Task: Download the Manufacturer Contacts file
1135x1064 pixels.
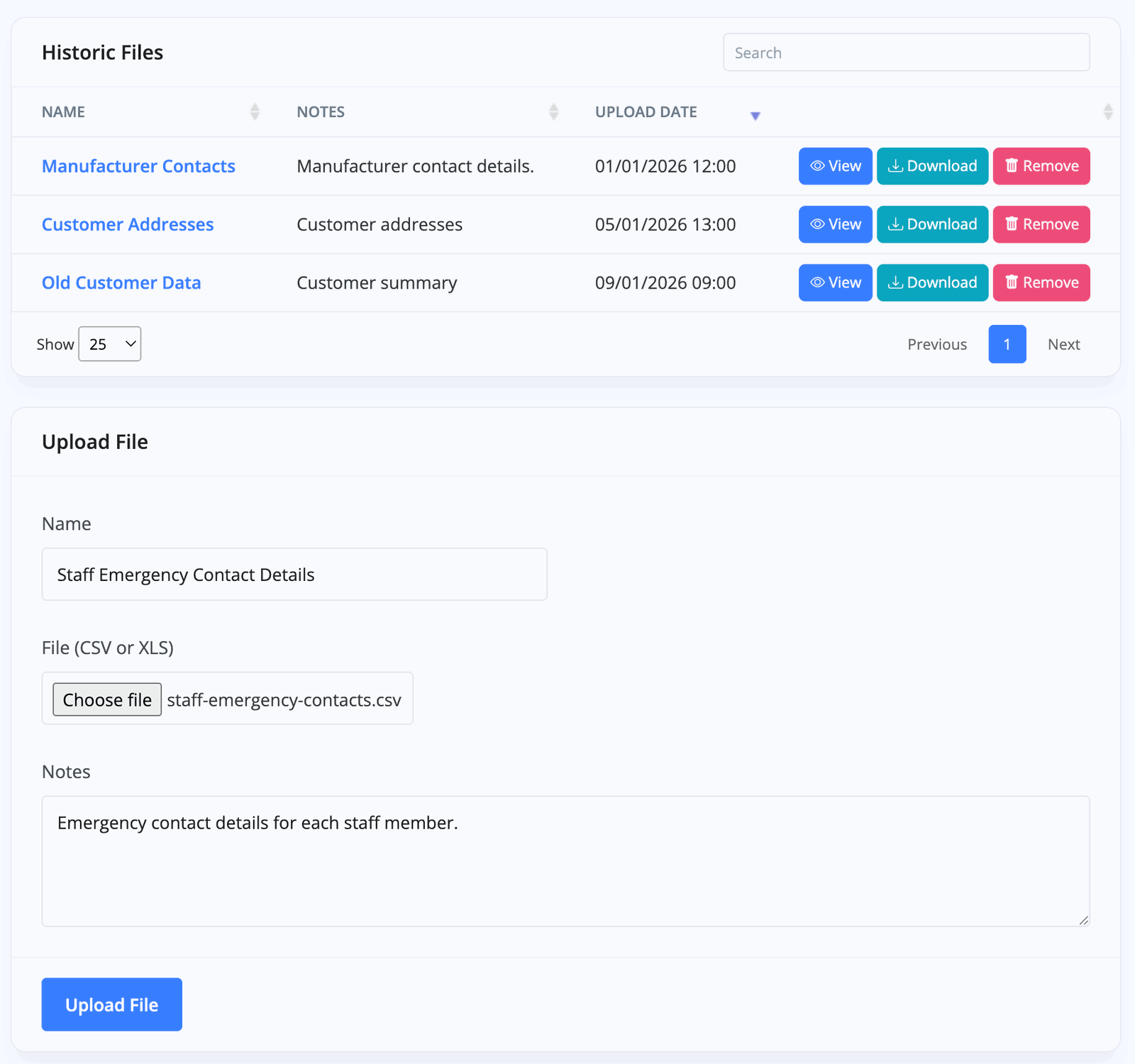Action: click(932, 166)
